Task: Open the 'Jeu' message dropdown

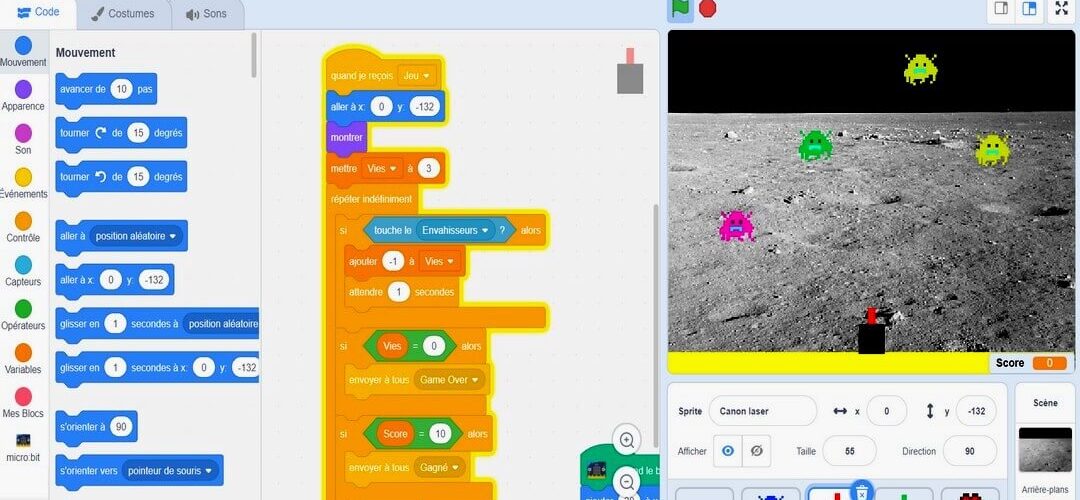Action: tap(417, 76)
